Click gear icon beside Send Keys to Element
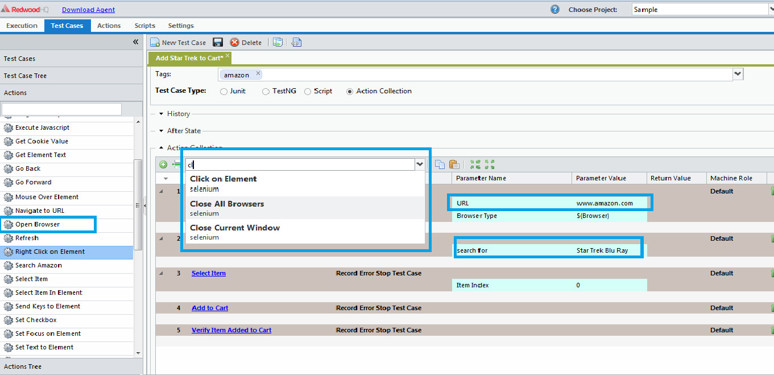 (8, 306)
